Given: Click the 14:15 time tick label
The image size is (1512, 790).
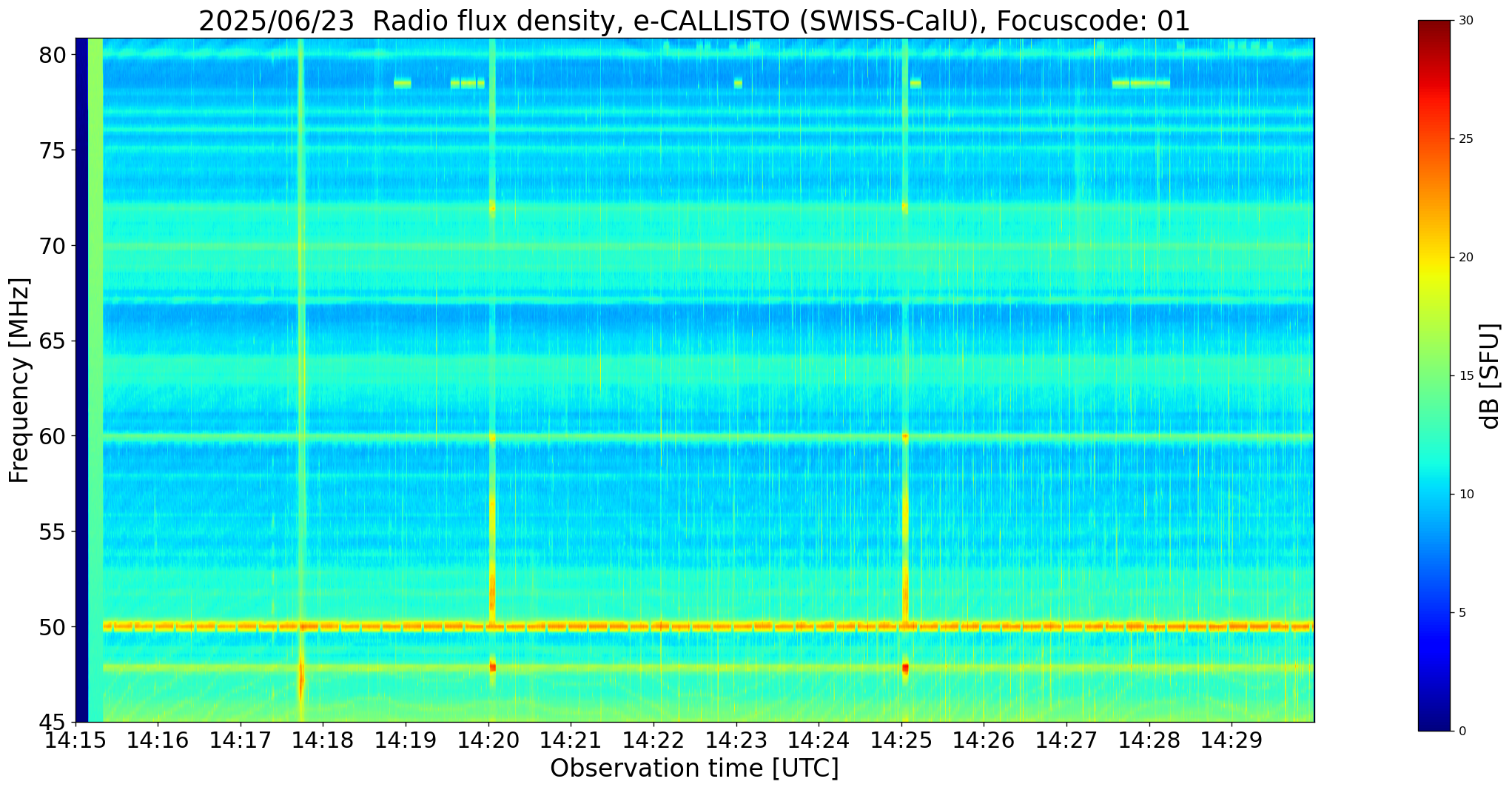Looking at the screenshot, I should [x=75, y=741].
